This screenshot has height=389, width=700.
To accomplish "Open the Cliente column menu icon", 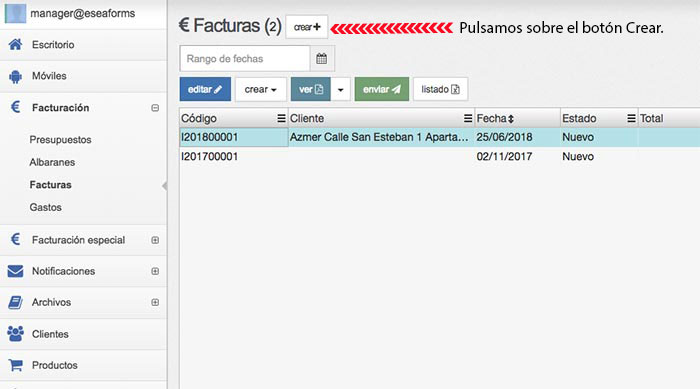I will pos(467,118).
